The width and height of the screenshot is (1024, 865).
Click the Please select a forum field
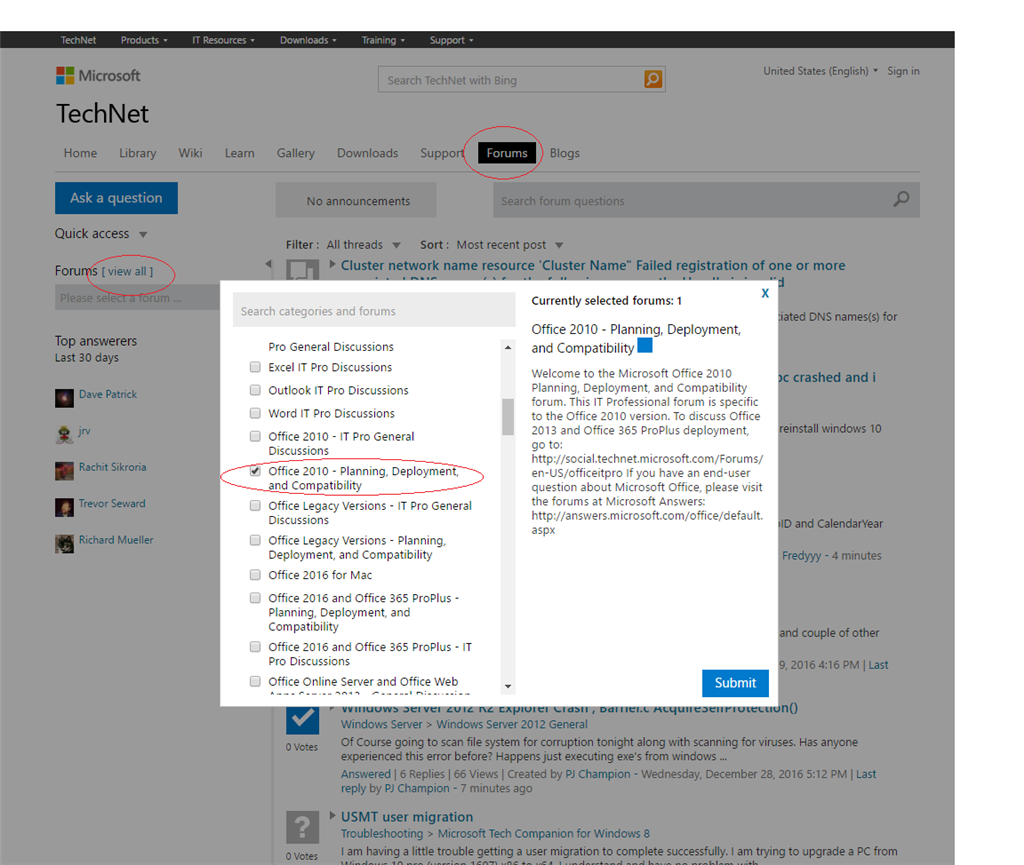point(136,298)
